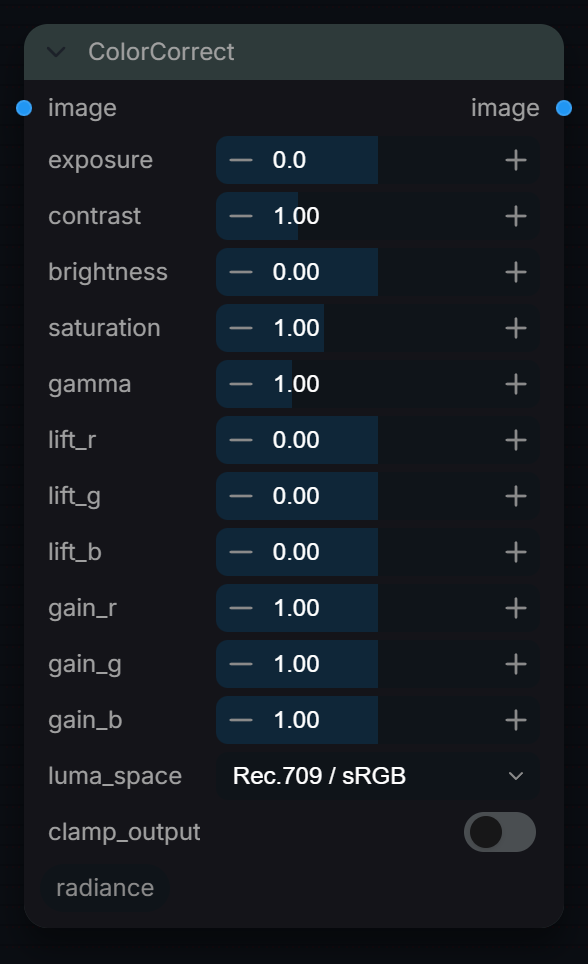Toggle the clamp_output switch
This screenshot has width=588, height=964.
(499, 832)
